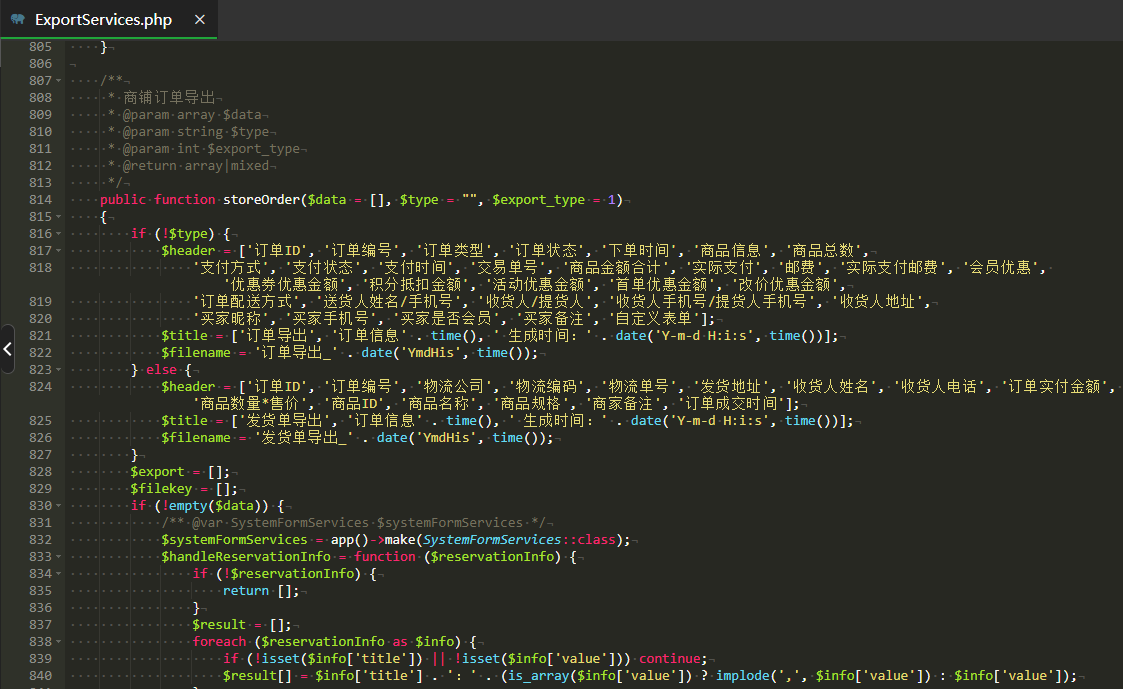Fold the if (!$reservationInfo) block at line 834
Screen dimensions: 1123x689
[59, 574]
